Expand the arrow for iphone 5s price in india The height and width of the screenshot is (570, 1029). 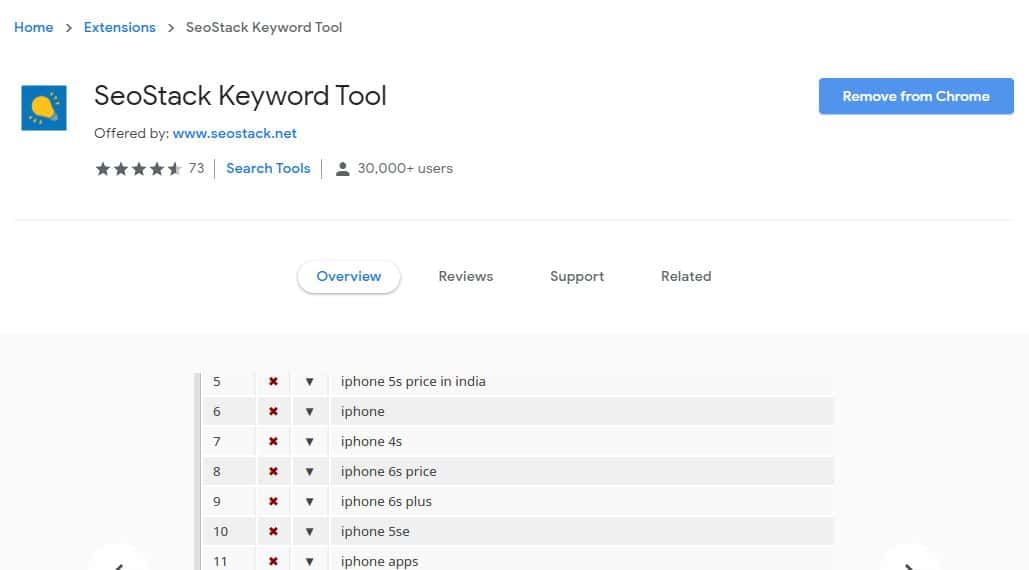pos(309,382)
